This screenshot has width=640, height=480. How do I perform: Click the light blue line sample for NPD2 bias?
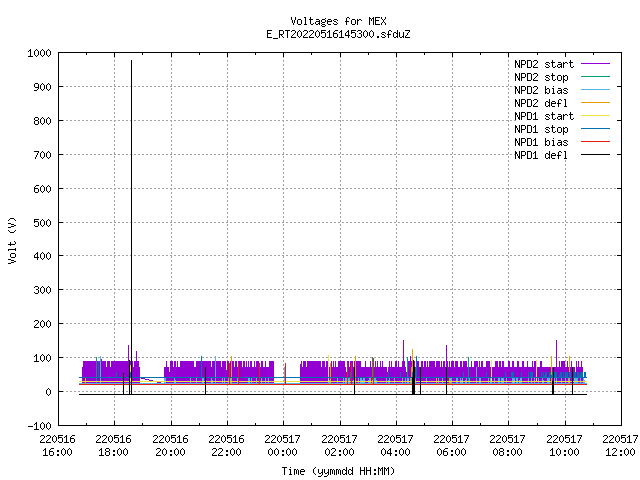(596, 90)
